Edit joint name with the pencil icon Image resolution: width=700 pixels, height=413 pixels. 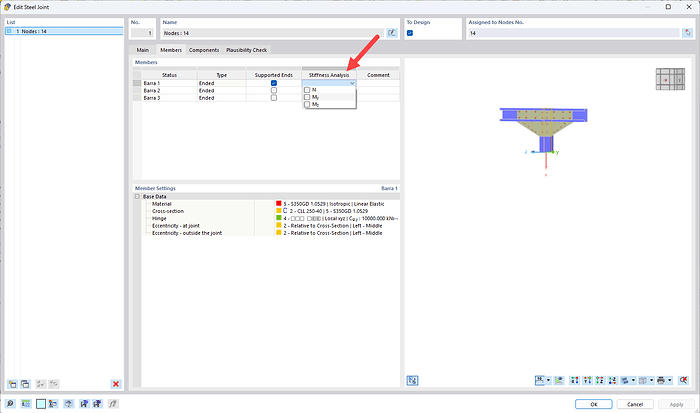pos(392,33)
